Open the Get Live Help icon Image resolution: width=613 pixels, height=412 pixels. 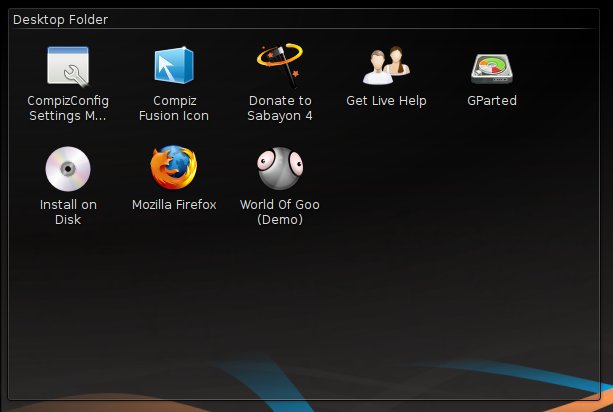tap(386, 66)
